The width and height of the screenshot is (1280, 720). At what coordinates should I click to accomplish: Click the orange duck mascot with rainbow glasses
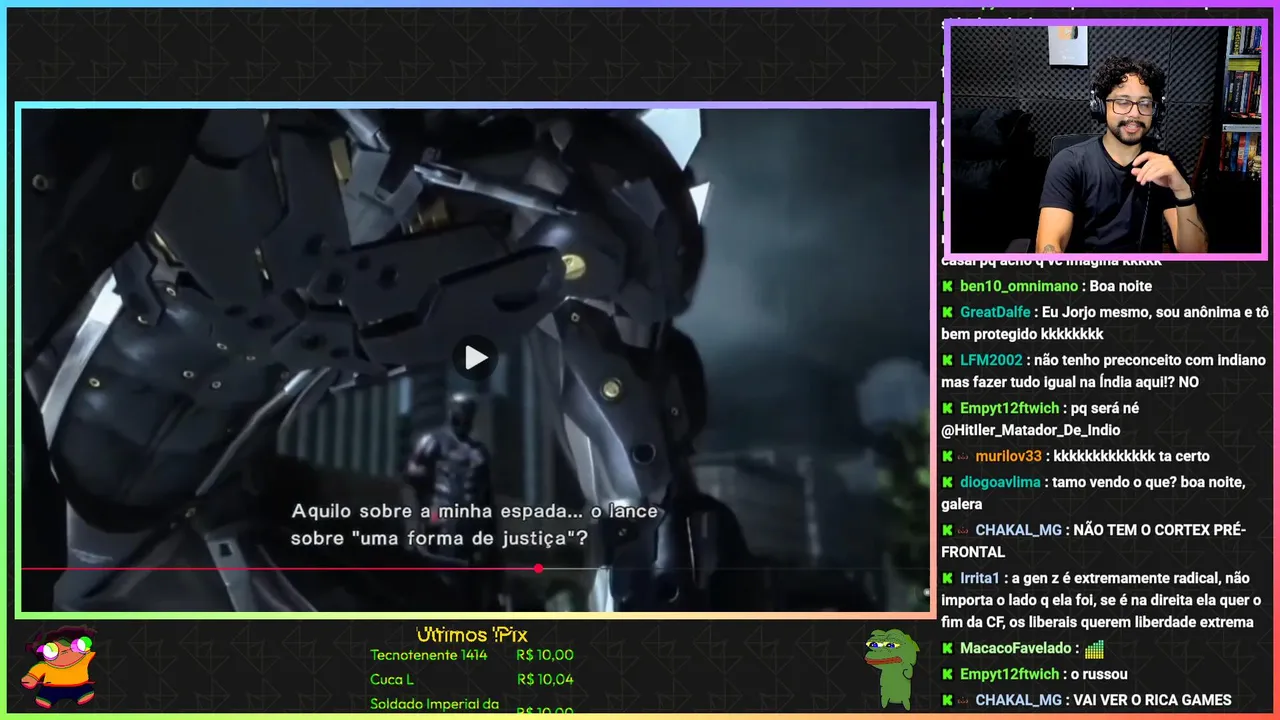(59, 666)
